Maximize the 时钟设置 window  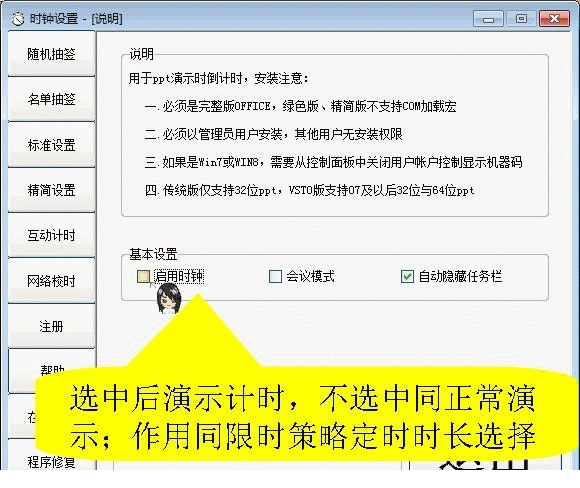coord(521,18)
